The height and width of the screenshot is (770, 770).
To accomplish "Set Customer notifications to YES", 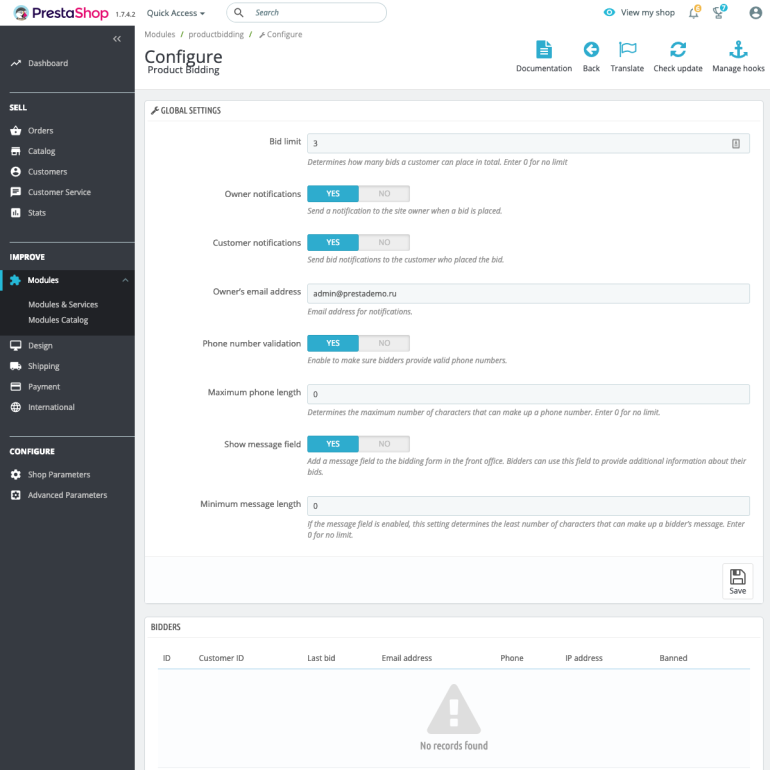I will coord(333,243).
